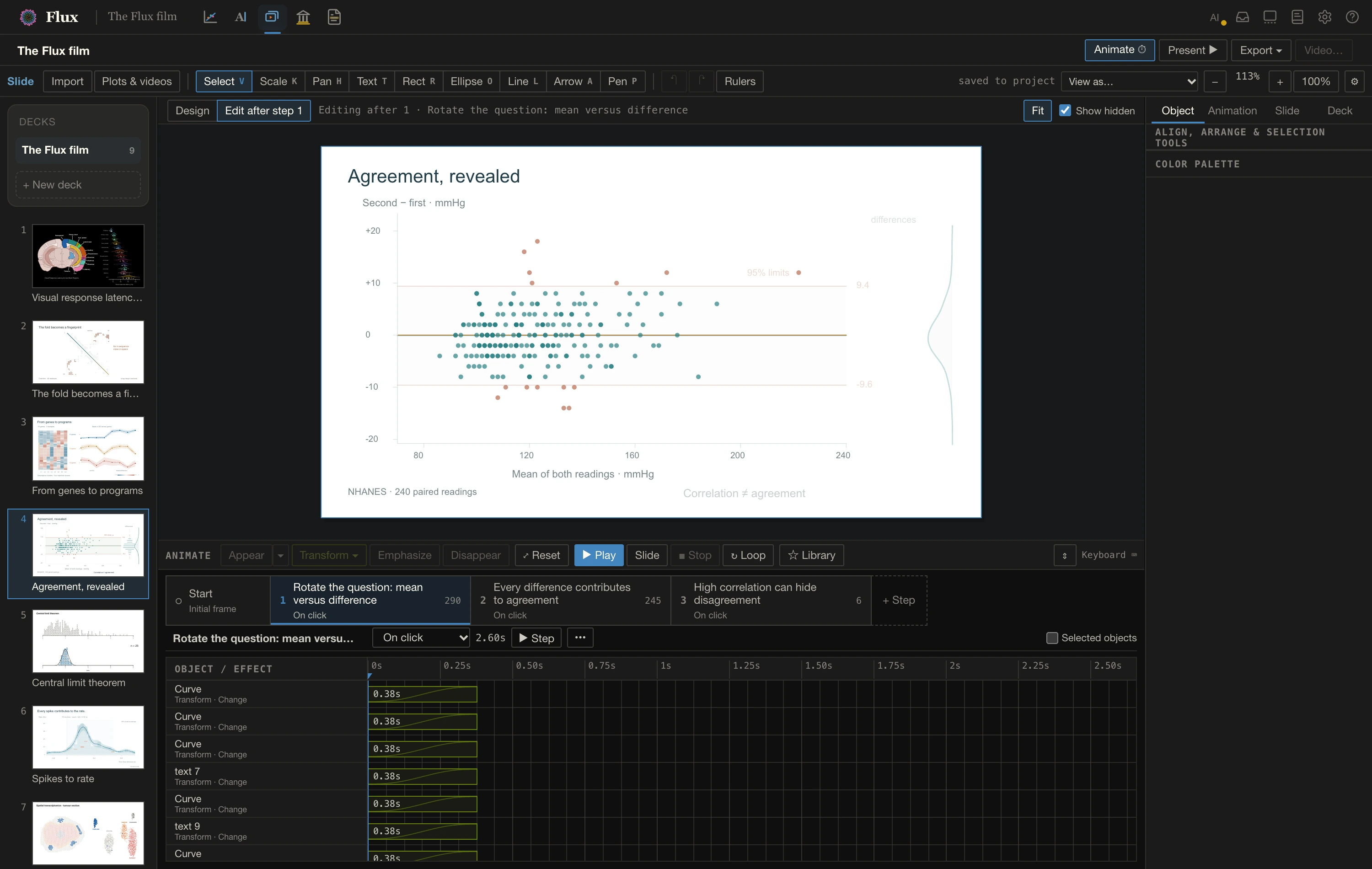Image resolution: width=1372 pixels, height=869 pixels.
Task: Open the View as dropdown
Action: (x=1129, y=81)
